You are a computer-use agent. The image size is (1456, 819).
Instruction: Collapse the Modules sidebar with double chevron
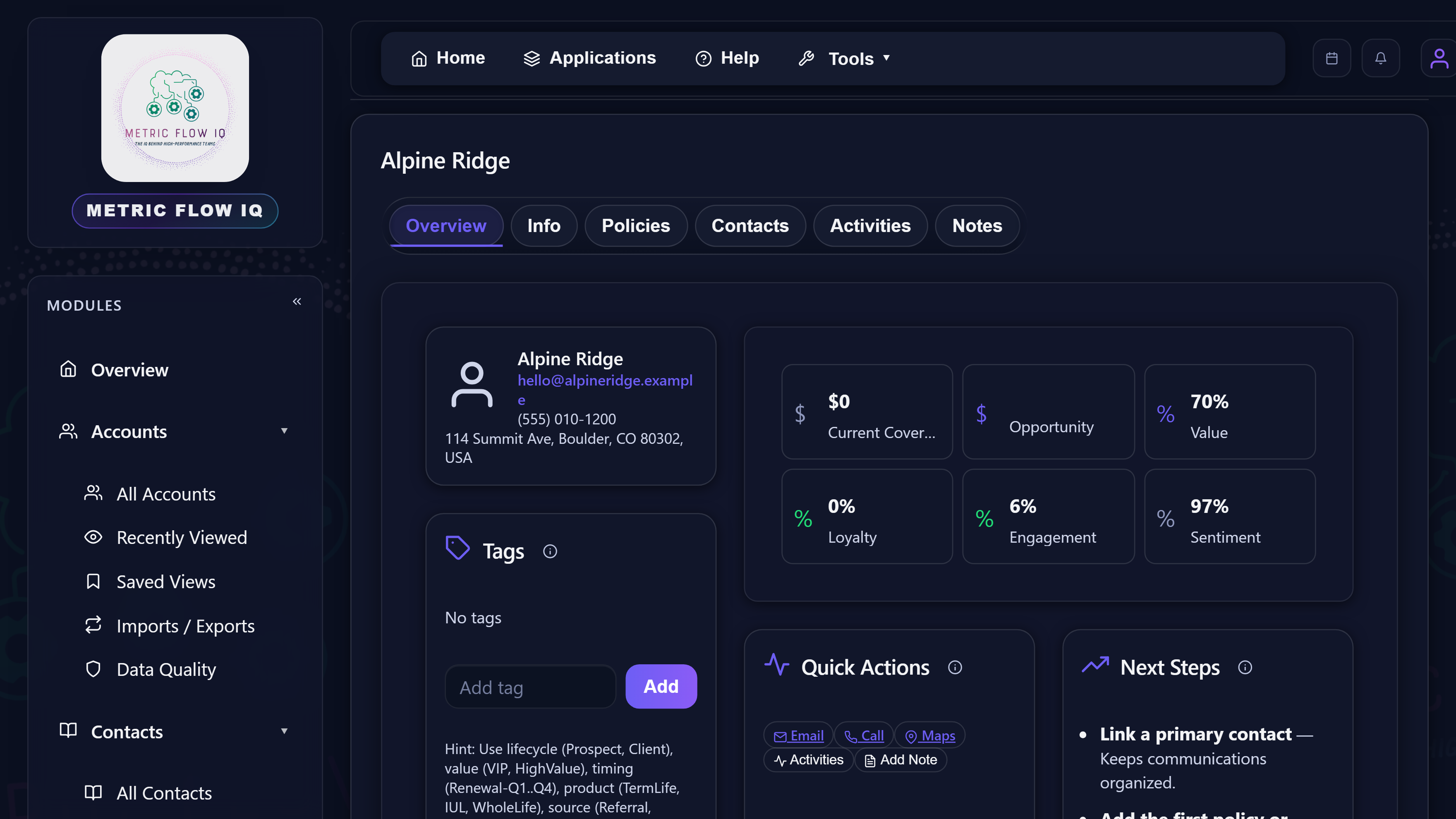click(297, 301)
